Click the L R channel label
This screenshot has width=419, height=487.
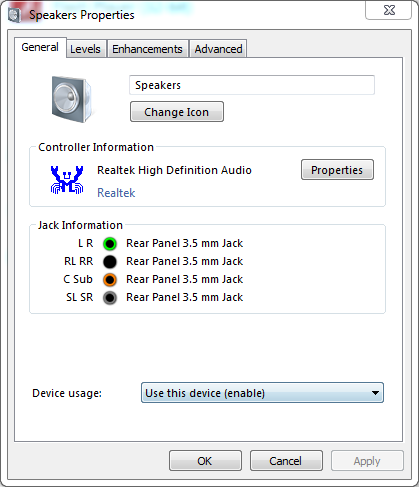86,243
